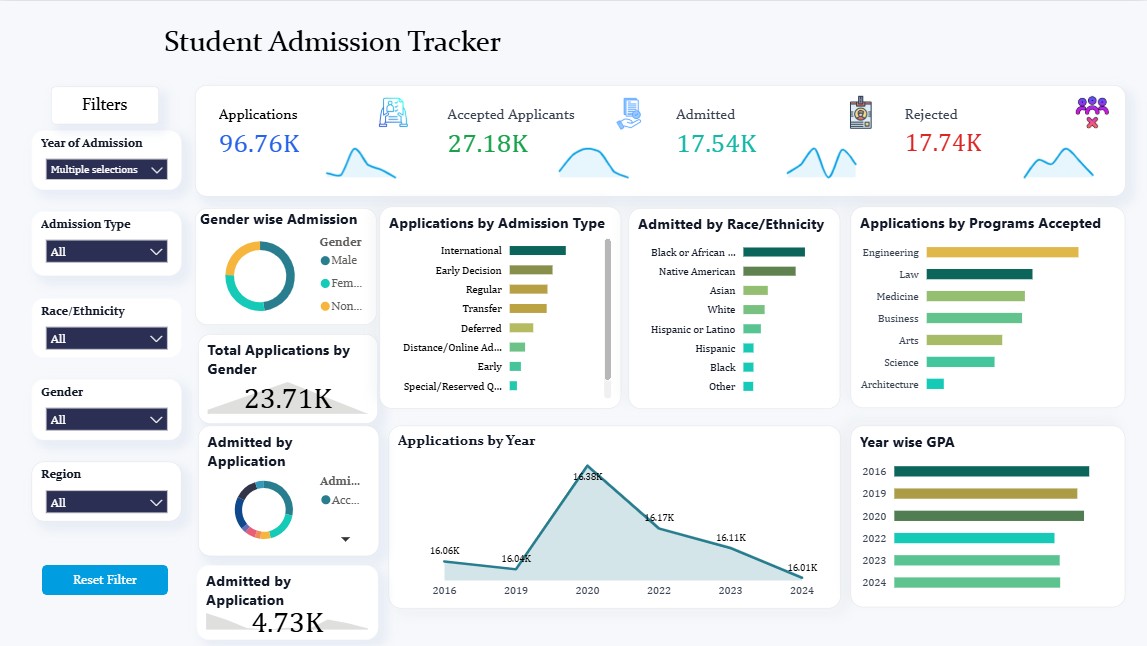Viewport: 1147px width, 646px height.
Task: Click the 16.06K data label
Action: [445, 550]
